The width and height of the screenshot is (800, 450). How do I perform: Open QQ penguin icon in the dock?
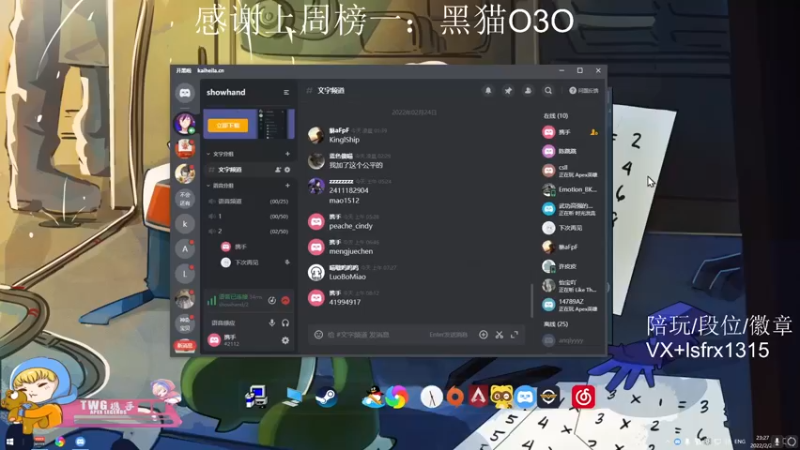coord(373,397)
